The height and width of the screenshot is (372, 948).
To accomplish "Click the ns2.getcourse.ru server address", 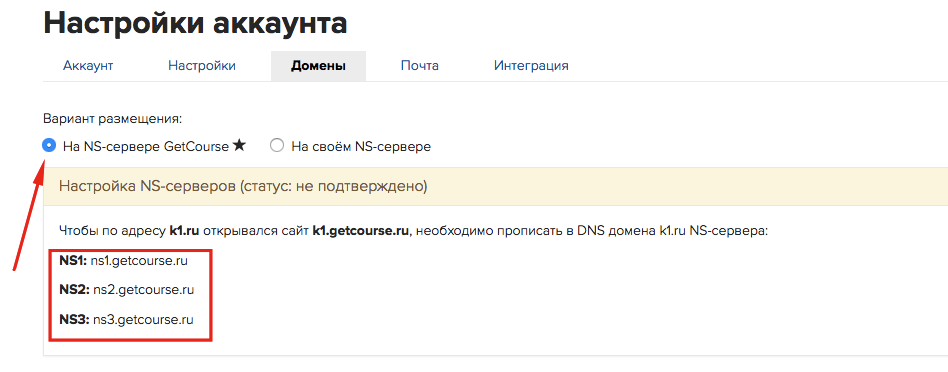I will pyautogui.click(x=143, y=290).
